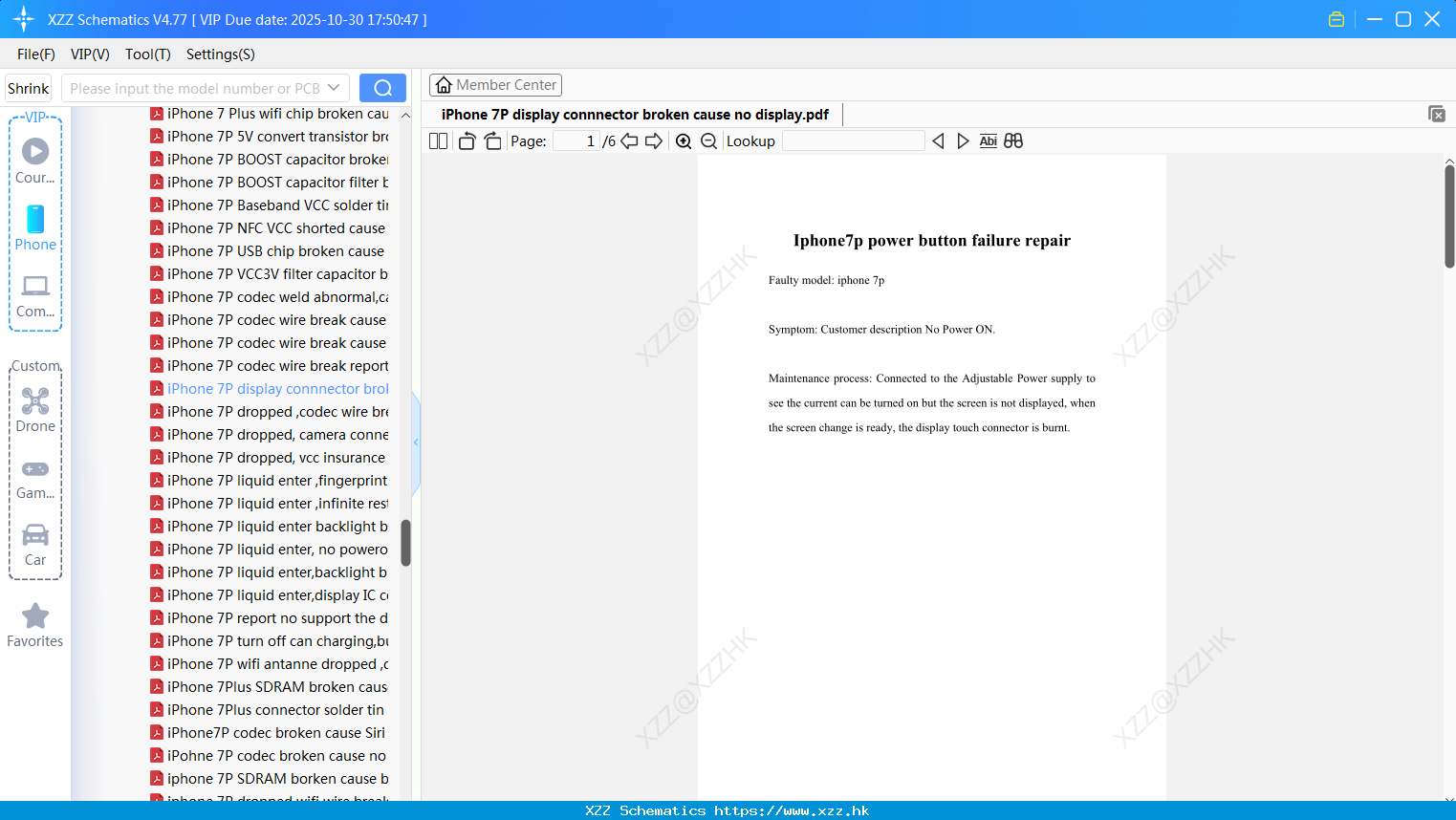1456x820 pixels.
Task: Click the Shrink button
Action: [29, 88]
